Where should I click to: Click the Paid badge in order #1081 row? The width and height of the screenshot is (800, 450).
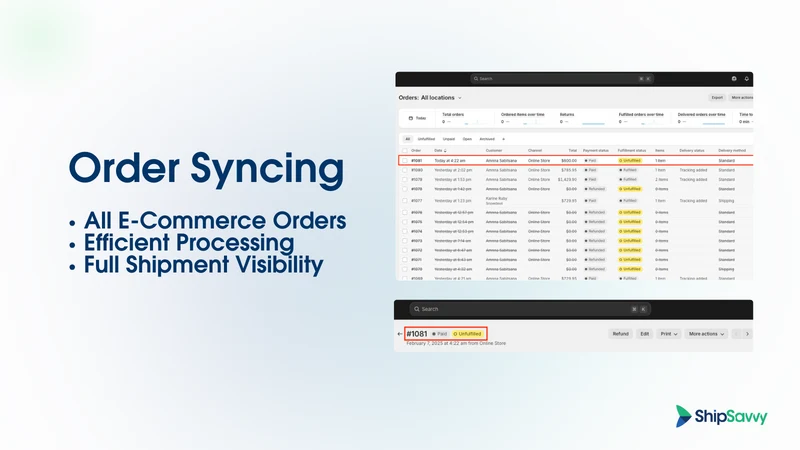coord(590,160)
